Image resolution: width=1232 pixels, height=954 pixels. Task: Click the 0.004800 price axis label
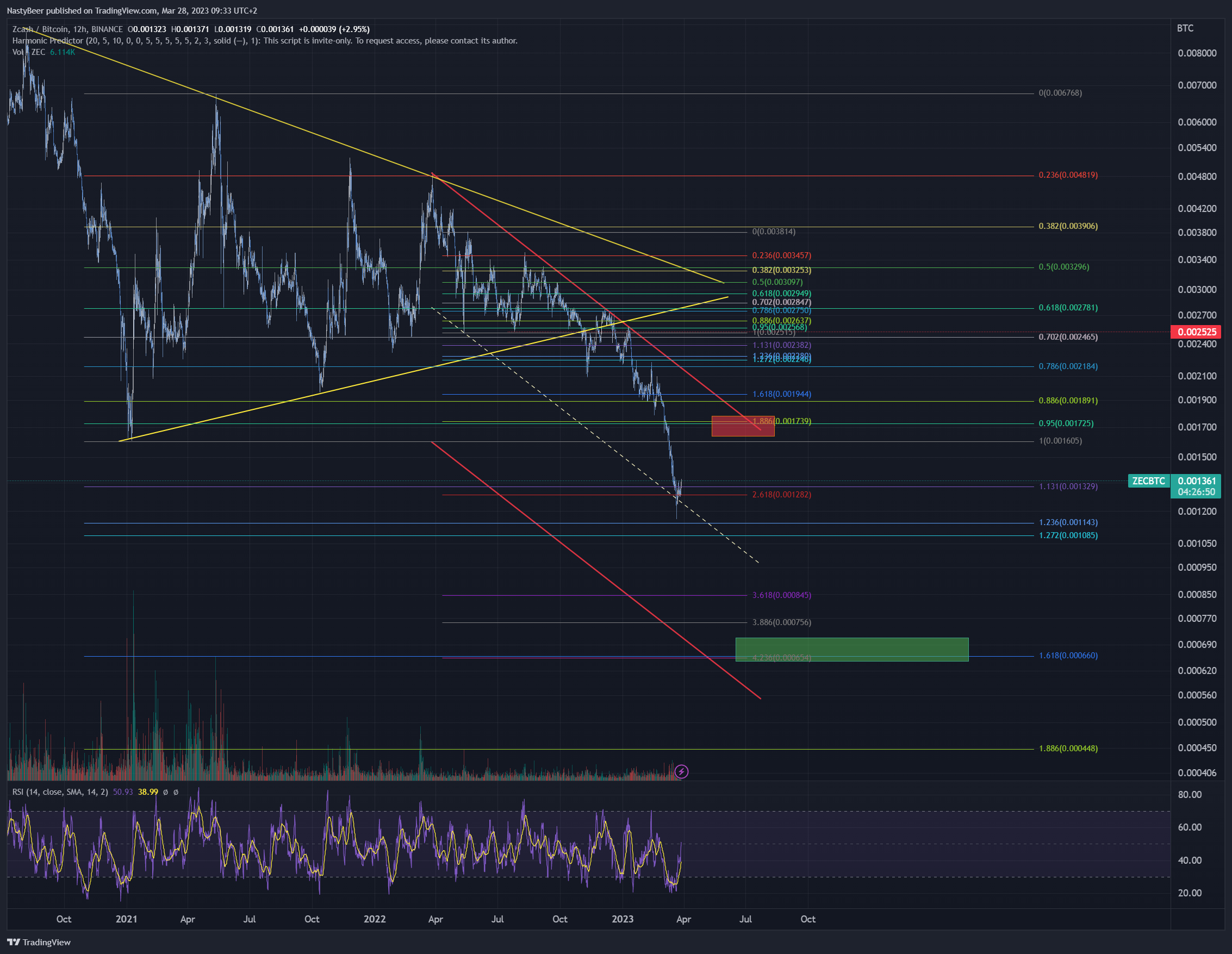pos(1197,177)
